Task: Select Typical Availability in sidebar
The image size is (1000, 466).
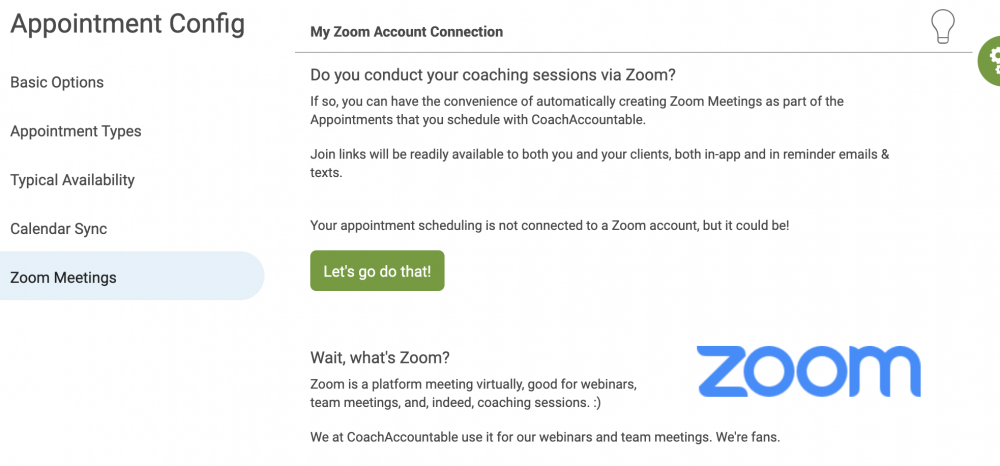Action: [x=73, y=180]
